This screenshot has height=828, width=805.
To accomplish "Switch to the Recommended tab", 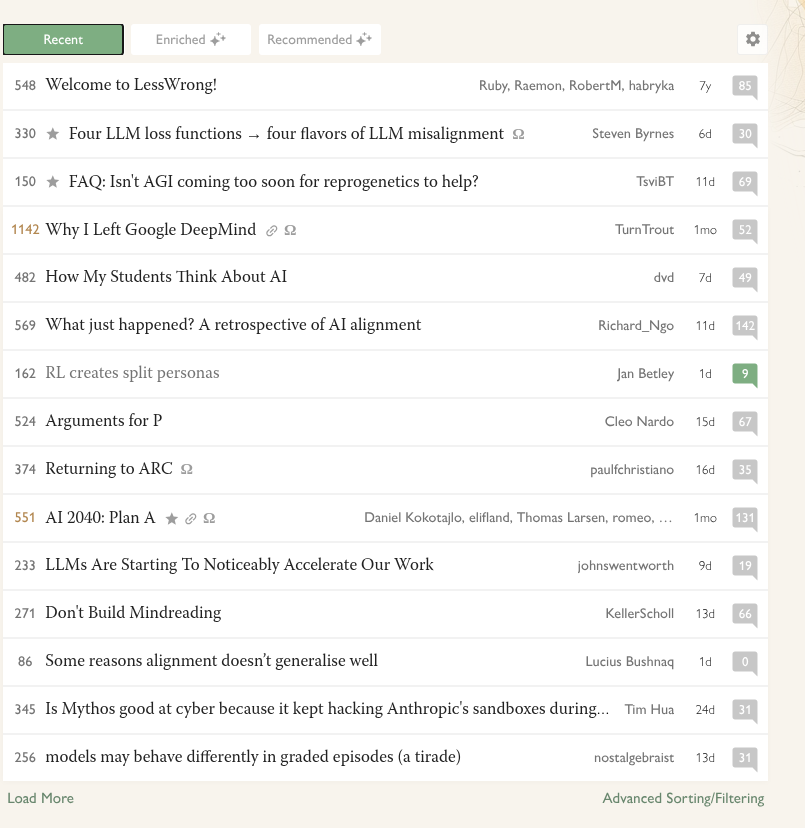I will point(320,40).
